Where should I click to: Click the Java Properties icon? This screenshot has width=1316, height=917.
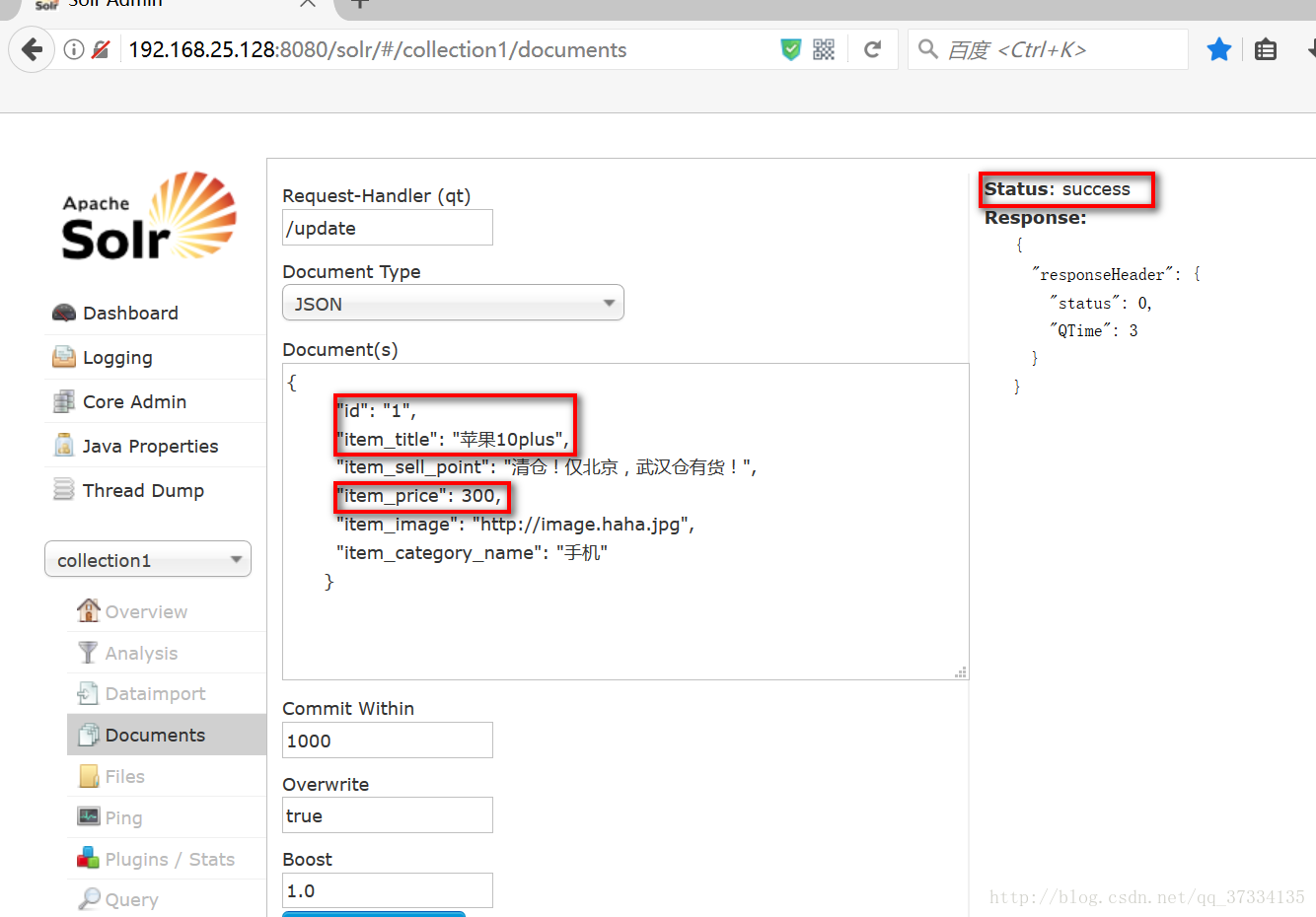point(64,446)
